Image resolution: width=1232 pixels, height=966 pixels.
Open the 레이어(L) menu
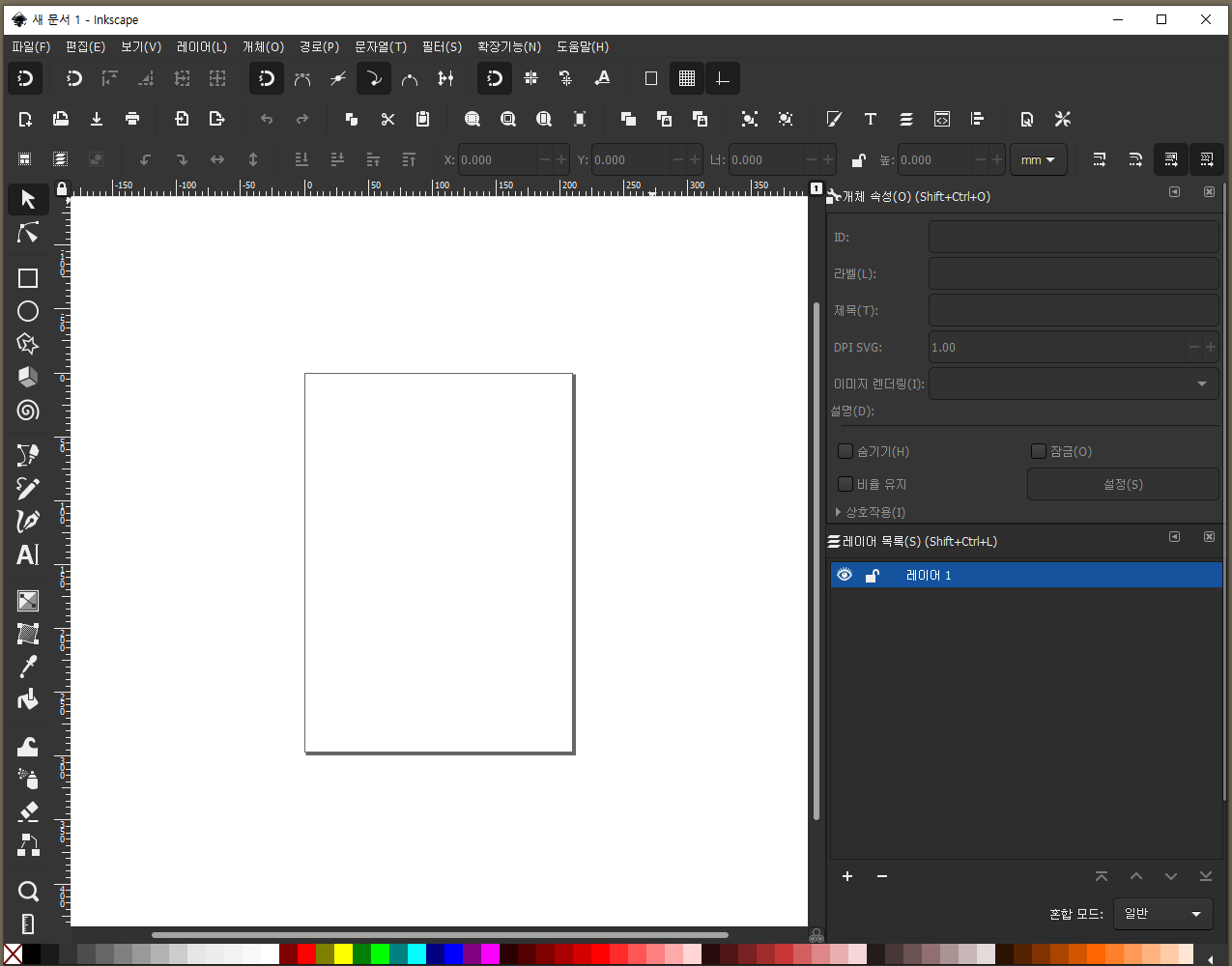(202, 46)
